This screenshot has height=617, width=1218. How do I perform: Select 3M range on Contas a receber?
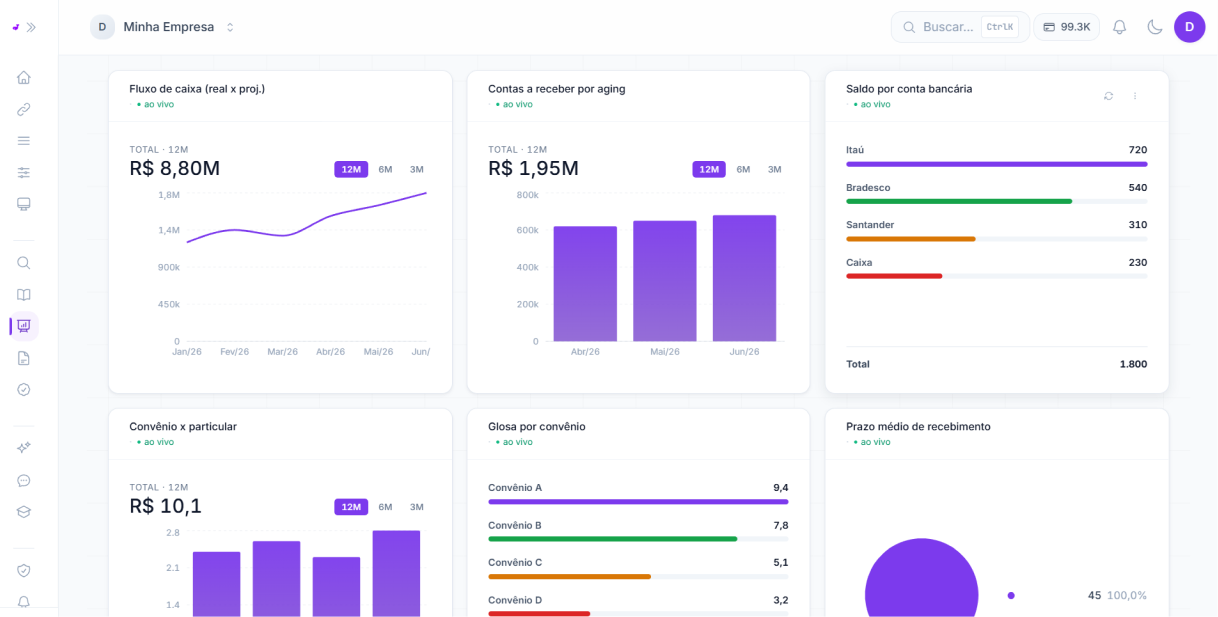click(774, 169)
